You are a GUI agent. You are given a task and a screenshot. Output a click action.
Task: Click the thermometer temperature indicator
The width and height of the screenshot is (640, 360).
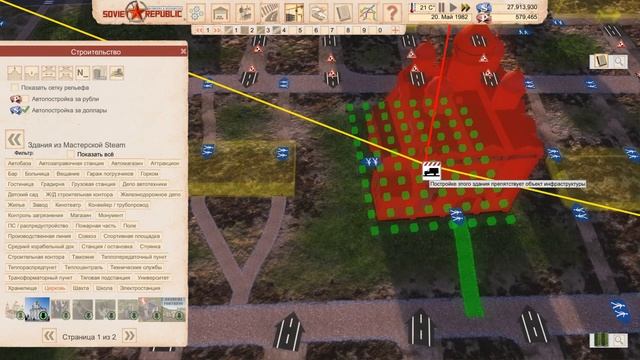pyautogui.click(x=413, y=7)
